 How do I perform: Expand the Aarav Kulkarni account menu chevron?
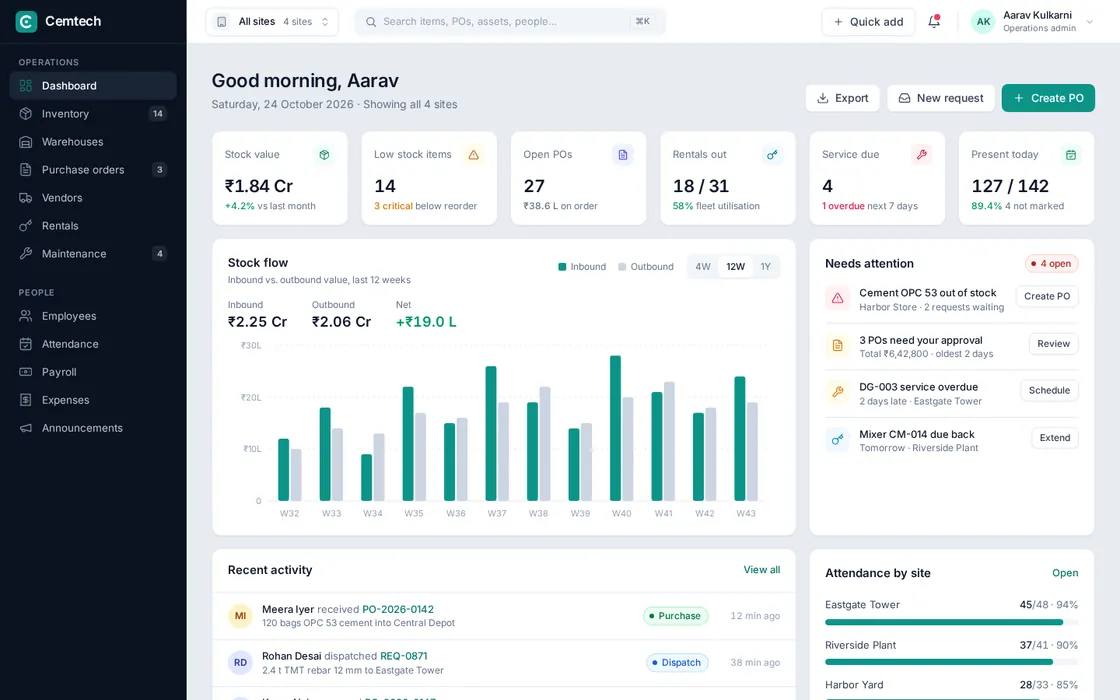(x=1089, y=21)
